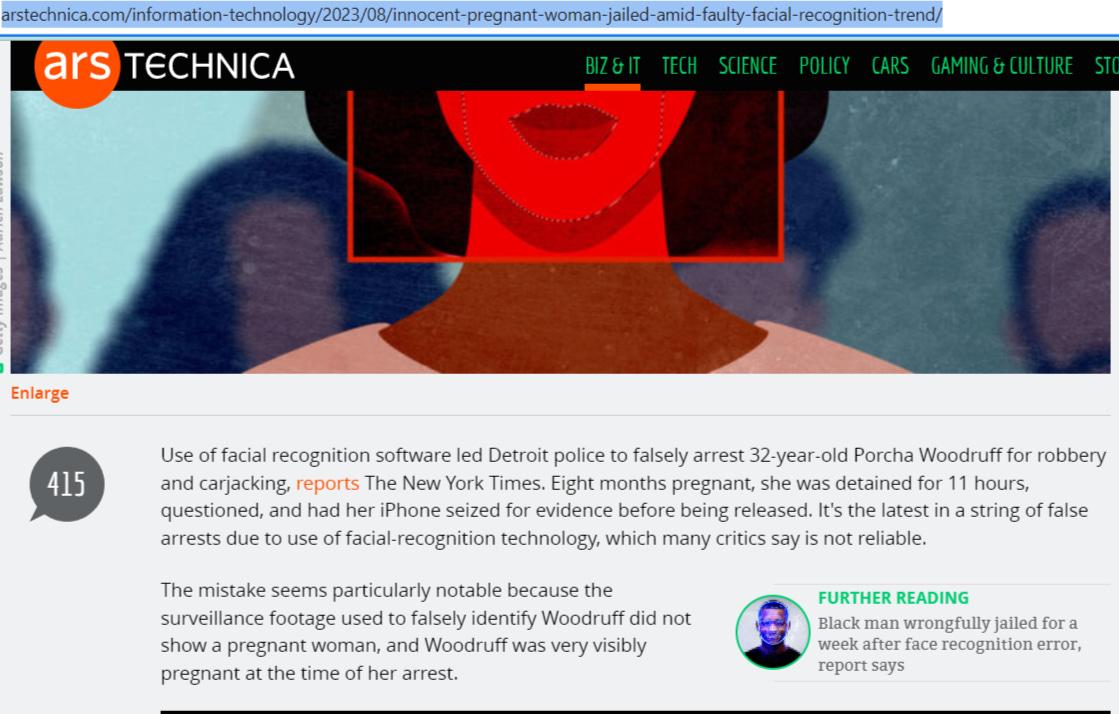1119x714 pixels.
Task: Navigate to the CARS section
Action: [890, 66]
